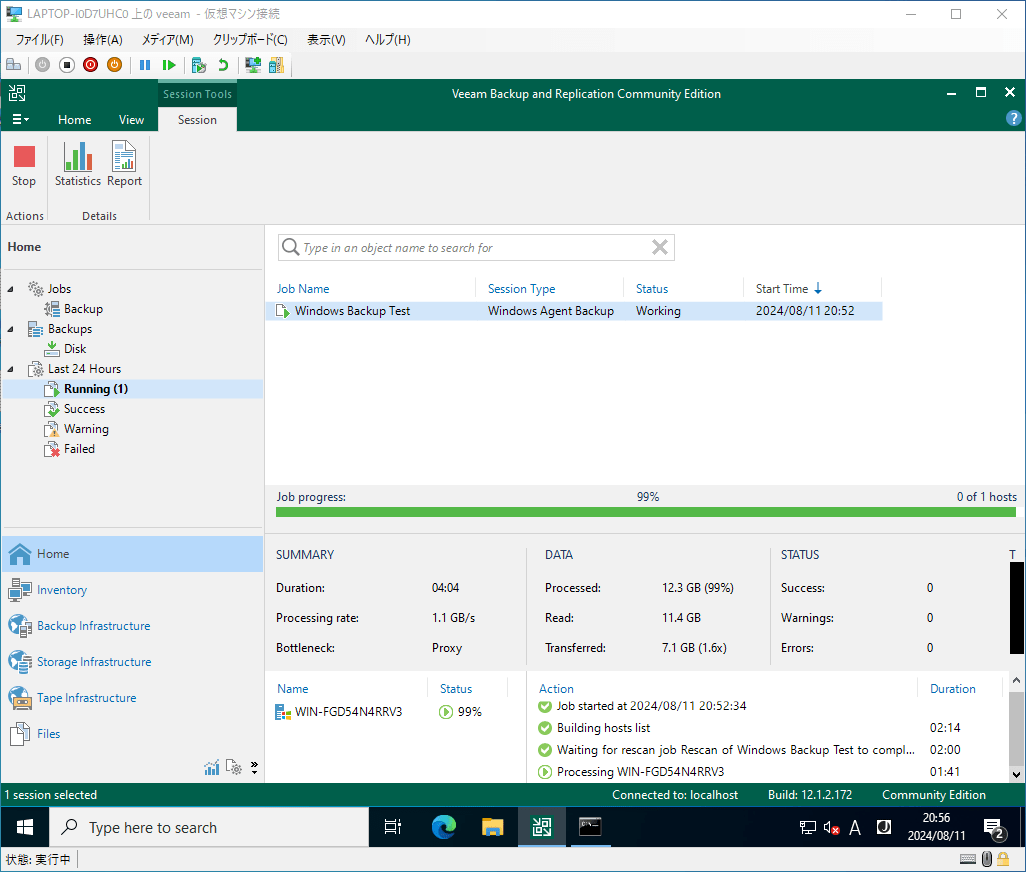This screenshot has height=872, width=1026.
Task: Click the object name search field
Action: [x=474, y=248]
